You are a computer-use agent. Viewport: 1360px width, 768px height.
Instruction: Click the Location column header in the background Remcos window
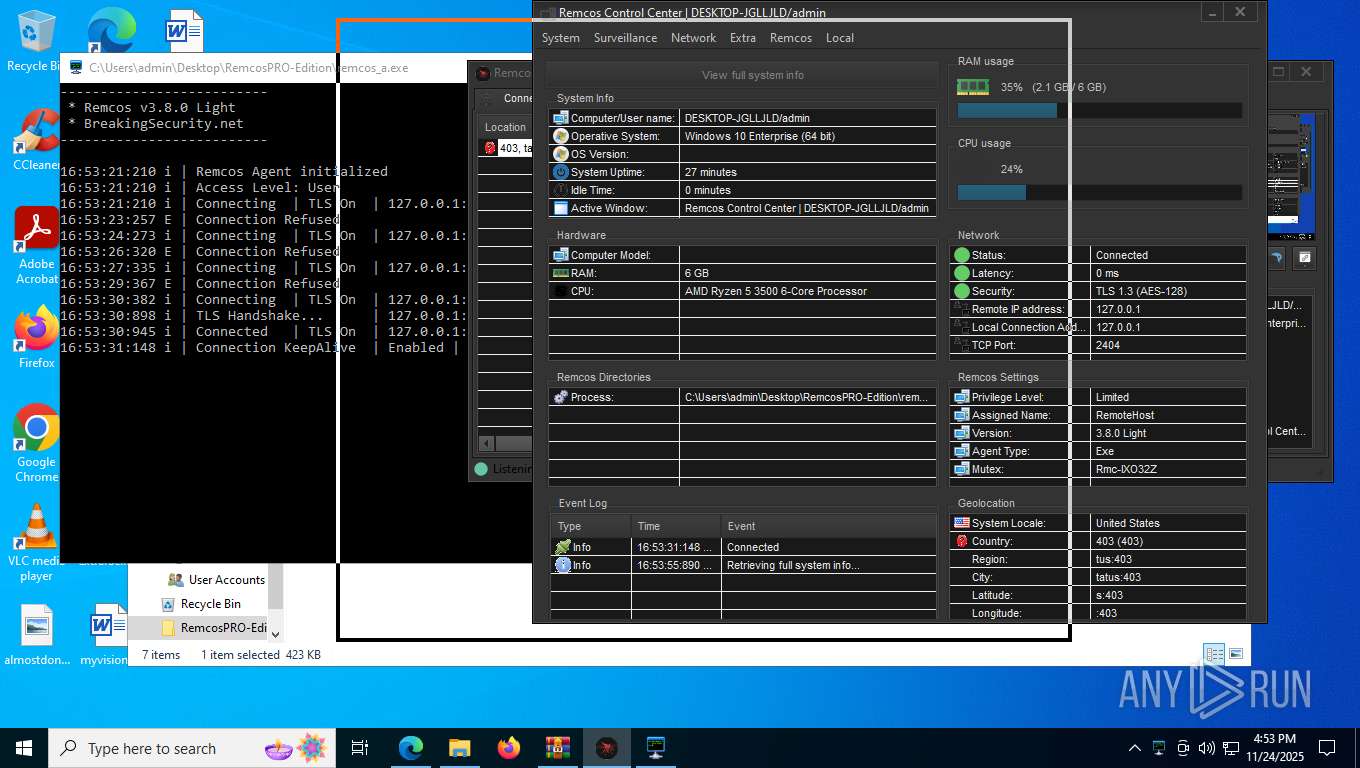click(x=505, y=127)
